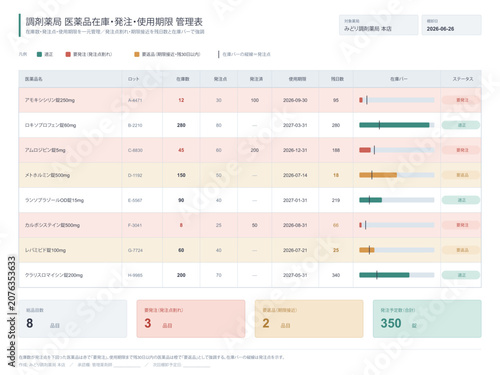The width and height of the screenshot is (500, 375).
Task: Click the expiry date 2027-03-31
Action: click(295, 125)
